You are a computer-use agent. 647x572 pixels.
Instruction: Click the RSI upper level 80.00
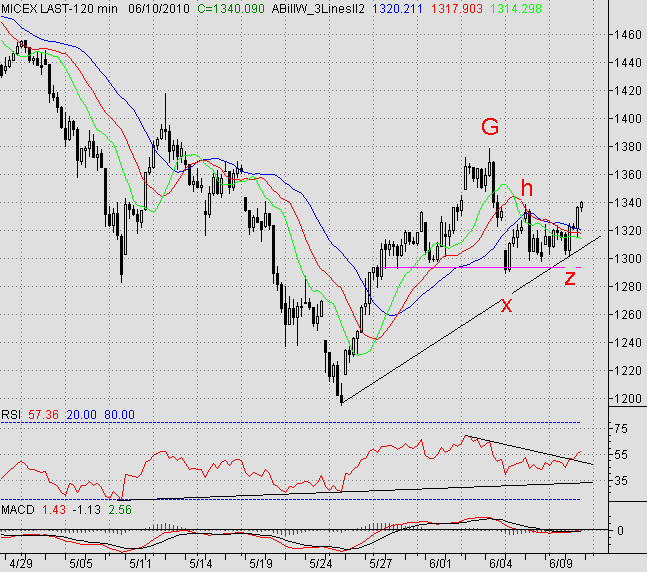119,414
